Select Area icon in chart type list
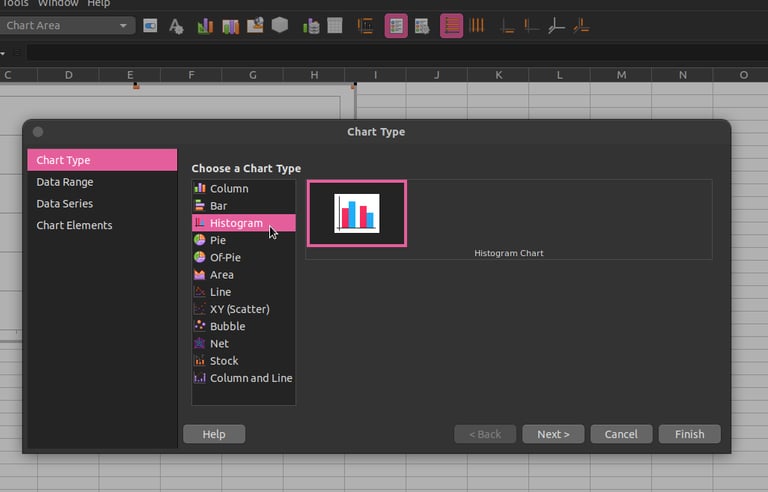Image resolution: width=768 pixels, height=492 pixels. (199, 274)
